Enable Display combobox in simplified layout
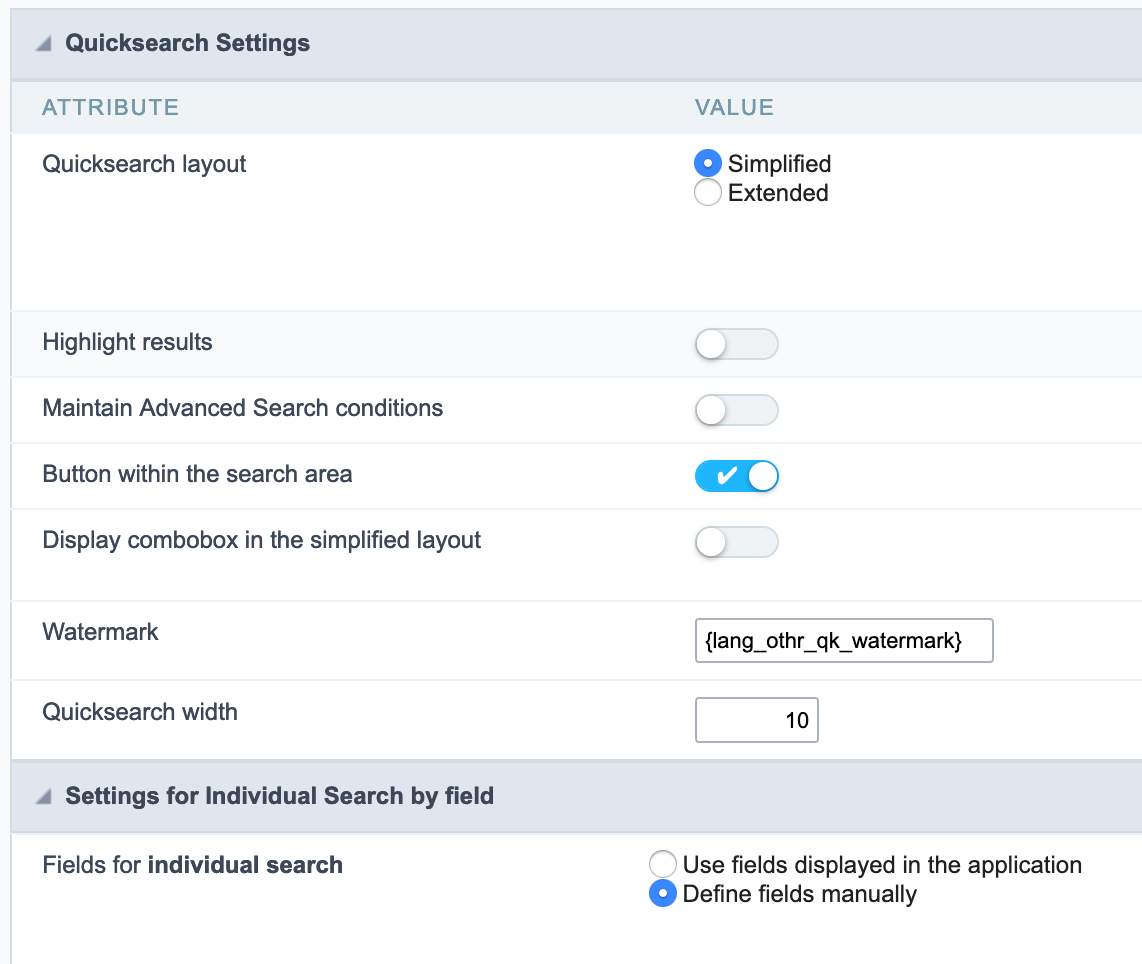This screenshot has width=1142, height=964. click(736, 542)
